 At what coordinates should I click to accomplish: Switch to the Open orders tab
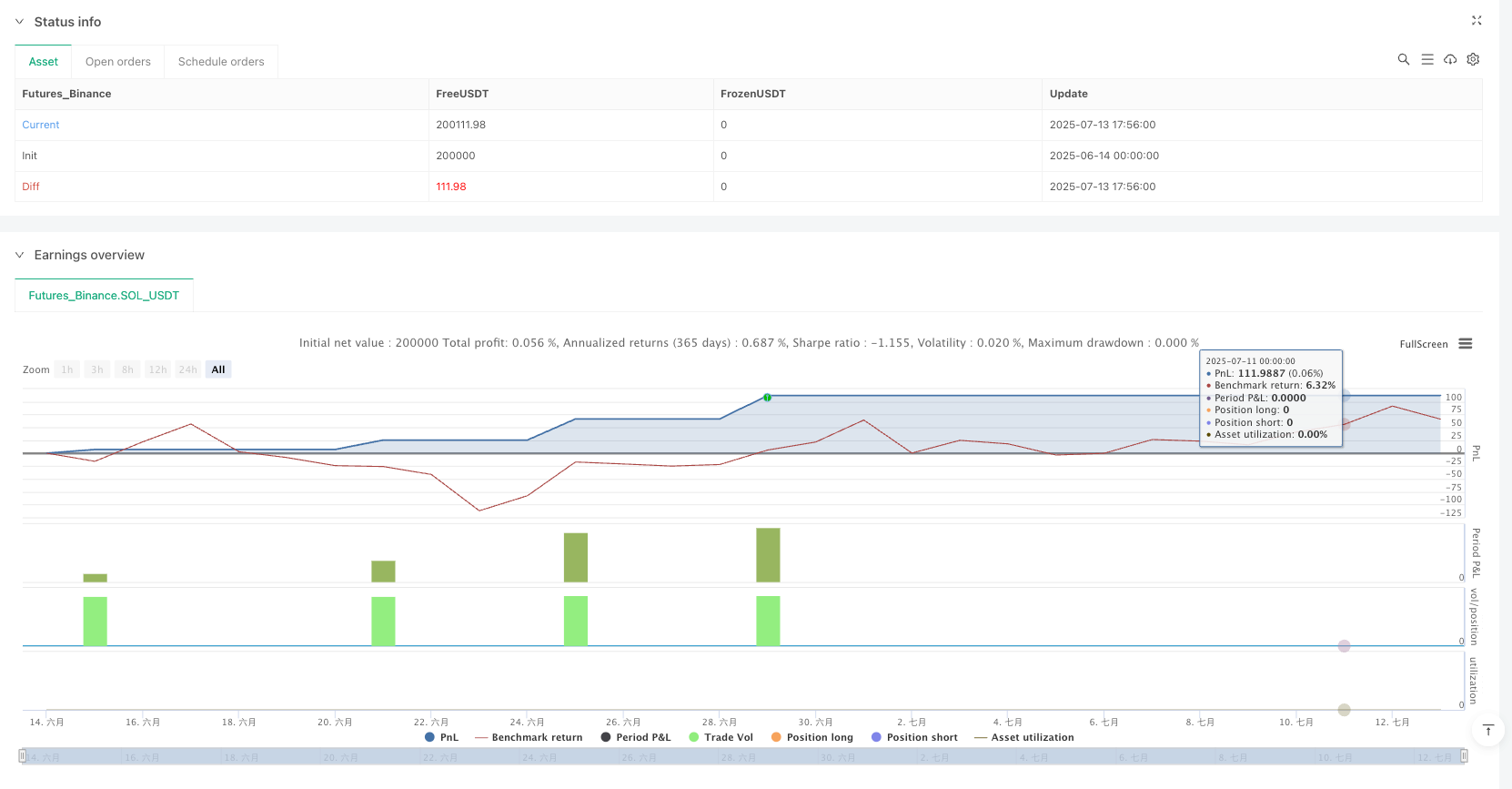point(118,62)
